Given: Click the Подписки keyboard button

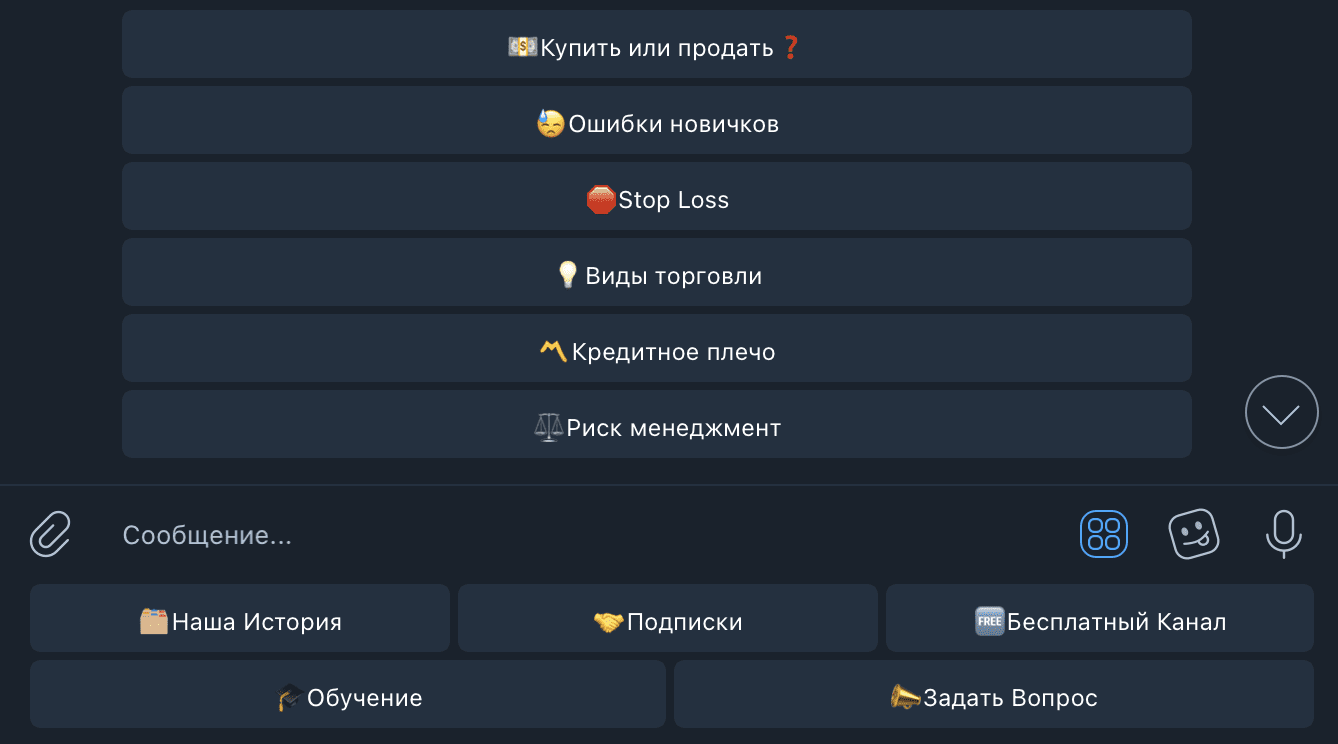Looking at the screenshot, I should pos(667,622).
